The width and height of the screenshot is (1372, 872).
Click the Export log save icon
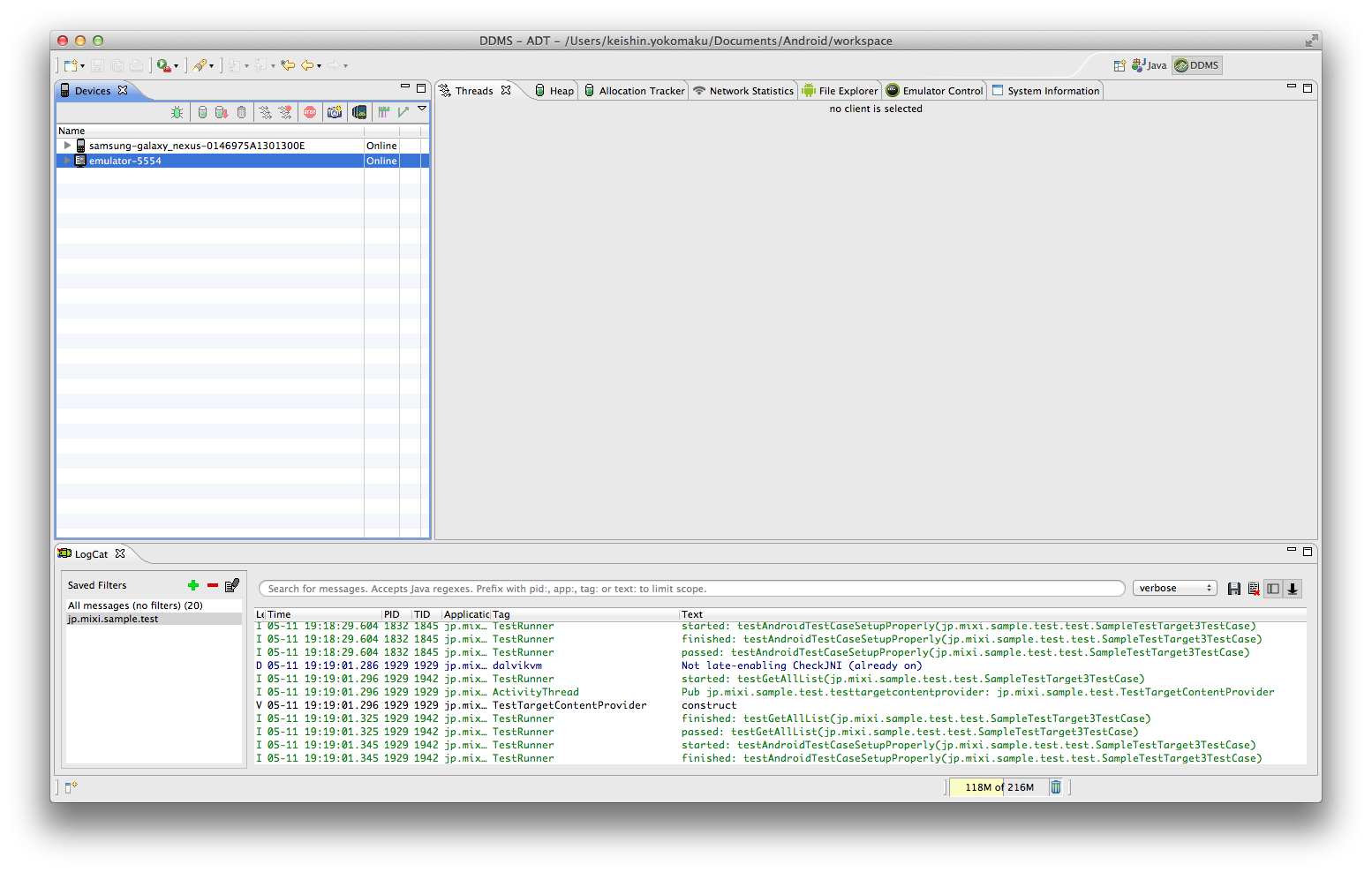pyautogui.click(x=1234, y=589)
